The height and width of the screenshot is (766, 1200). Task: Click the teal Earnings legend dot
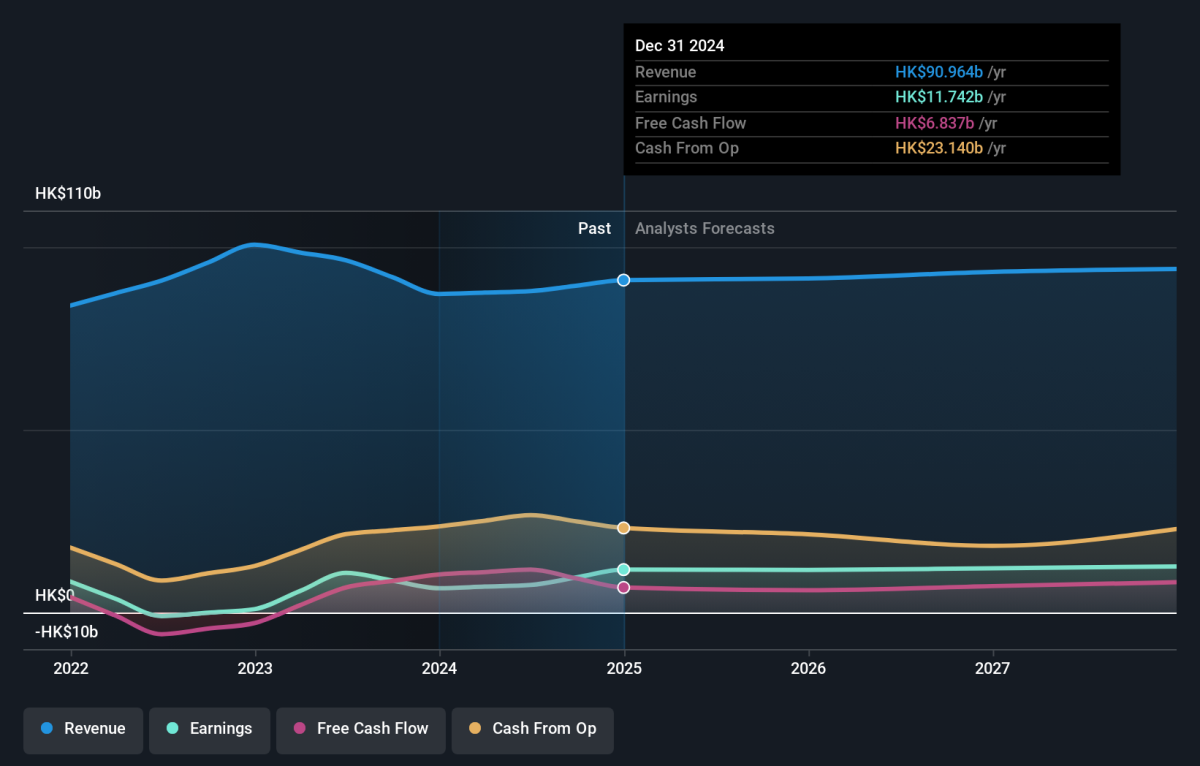tap(172, 729)
